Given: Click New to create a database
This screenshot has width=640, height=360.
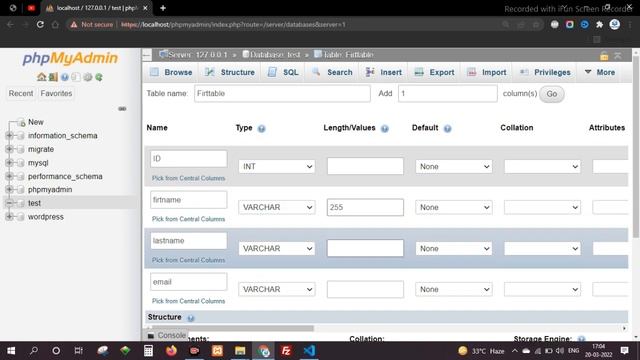Looking at the screenshot, I should coord(36,122).
